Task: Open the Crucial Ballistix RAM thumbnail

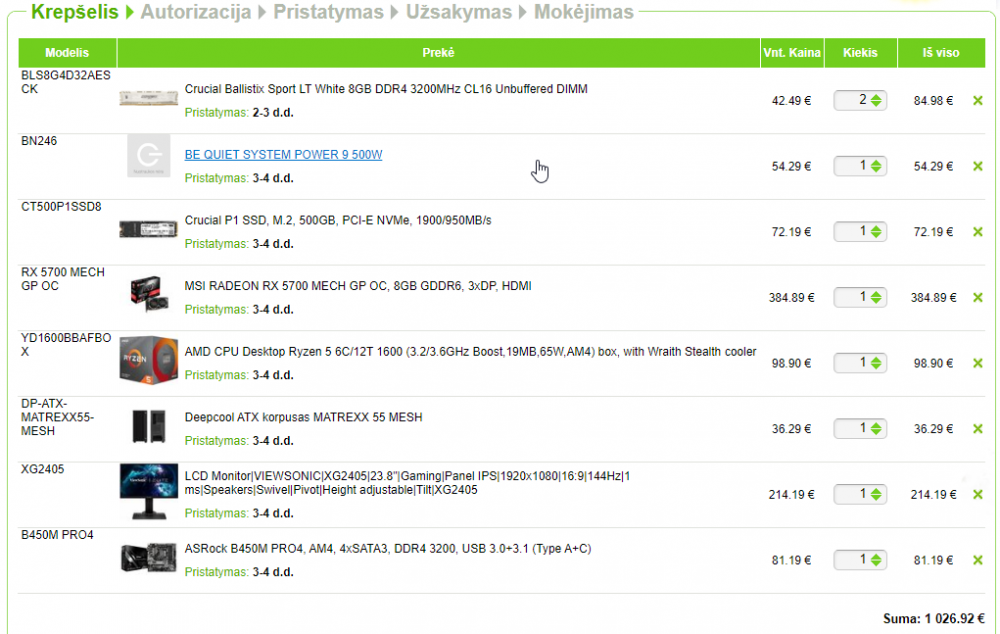Action: coord(149,98)
